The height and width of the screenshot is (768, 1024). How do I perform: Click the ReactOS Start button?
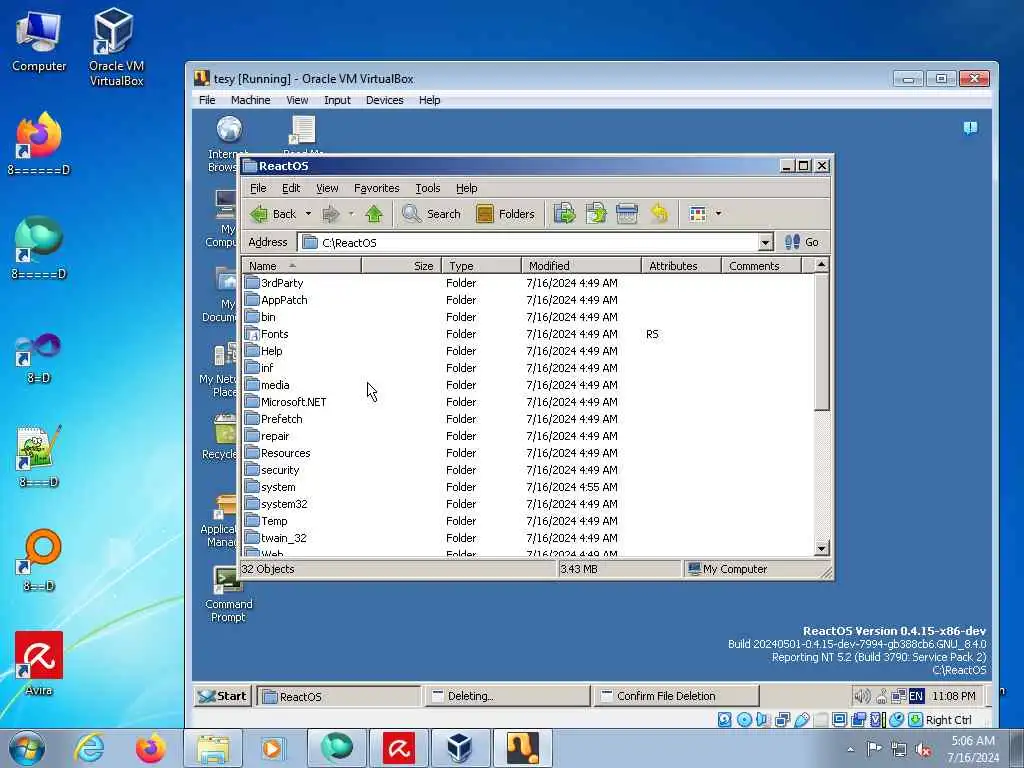pos(223,696)
